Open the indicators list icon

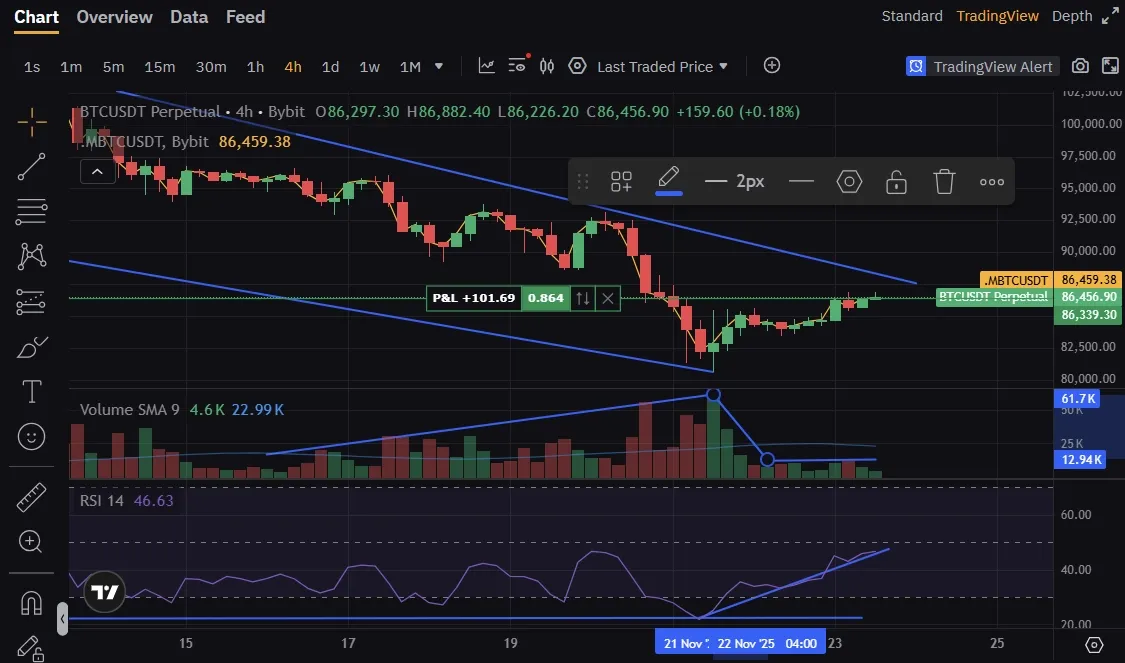coord(517,65)
